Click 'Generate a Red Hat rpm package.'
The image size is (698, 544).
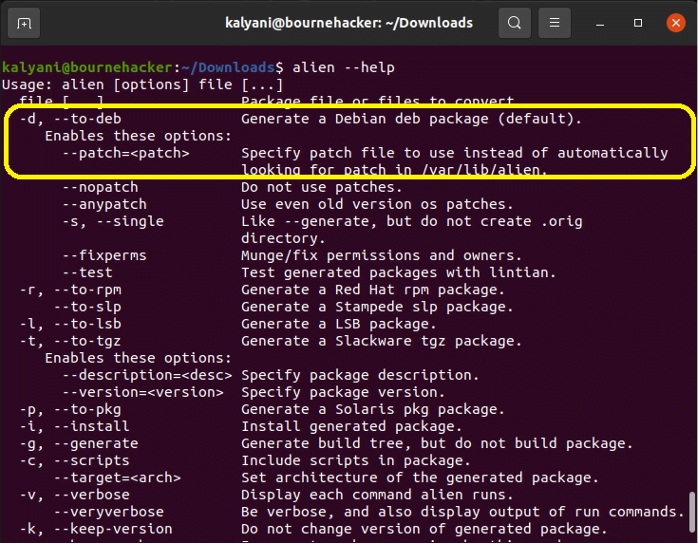(373, 290)
